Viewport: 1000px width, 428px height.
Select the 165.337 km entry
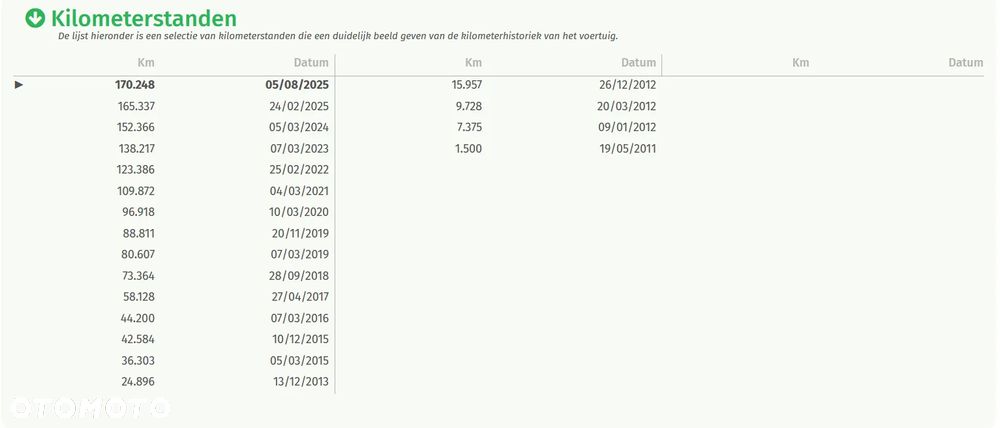pyautogui.click(x=136, y=106)
